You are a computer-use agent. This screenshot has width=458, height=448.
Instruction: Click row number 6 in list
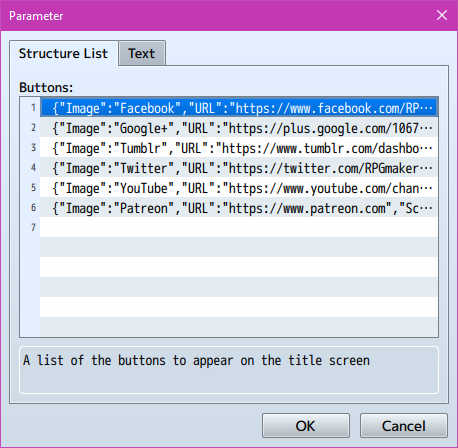(x=33, y=207)
